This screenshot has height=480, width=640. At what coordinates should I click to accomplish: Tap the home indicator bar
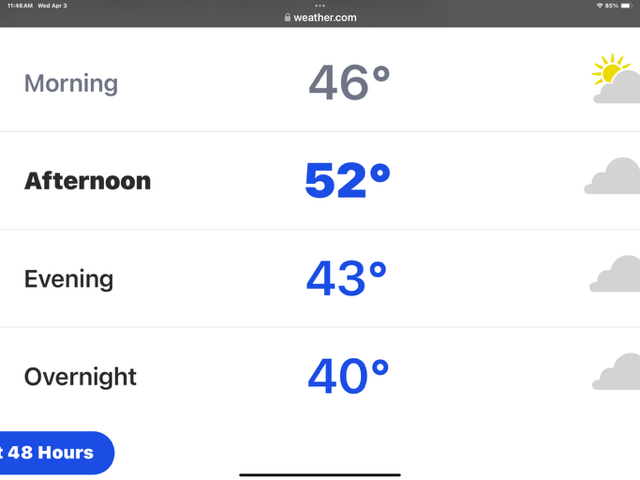(x=320, y=475)
